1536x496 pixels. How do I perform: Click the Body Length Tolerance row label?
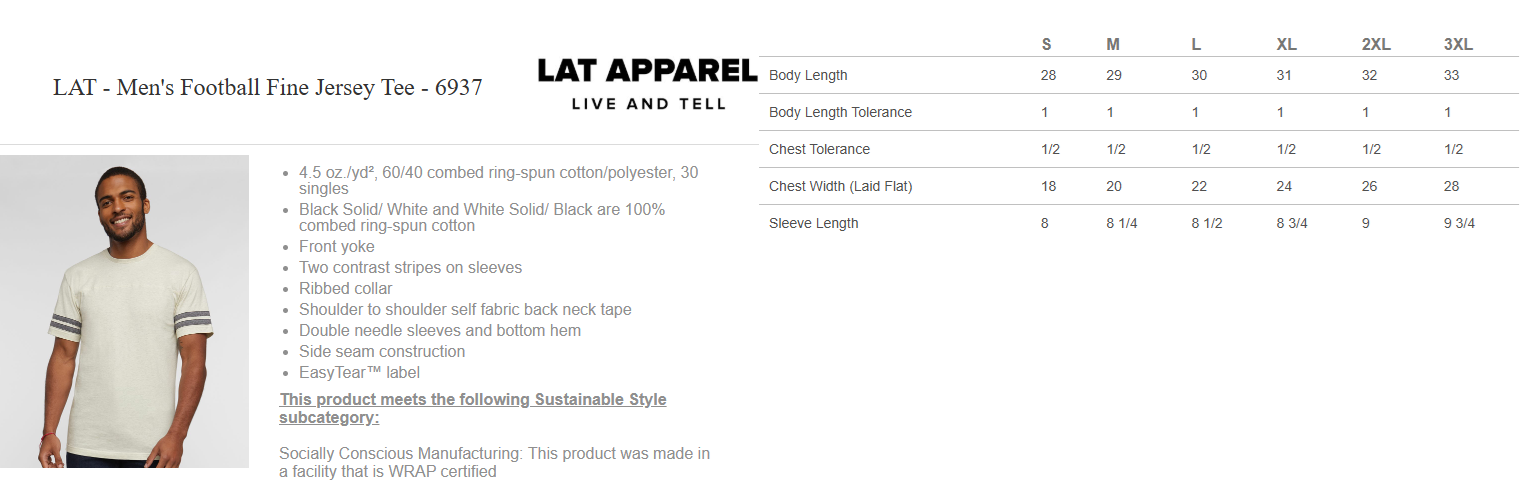(x=840, y=112)
